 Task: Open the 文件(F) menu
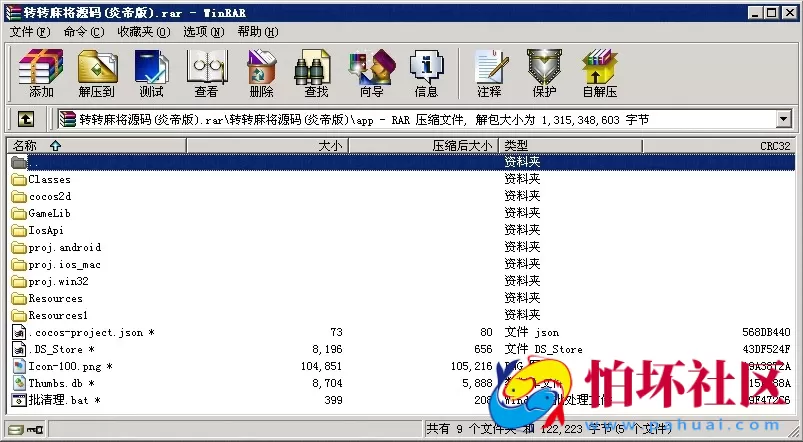coord(30,32)
